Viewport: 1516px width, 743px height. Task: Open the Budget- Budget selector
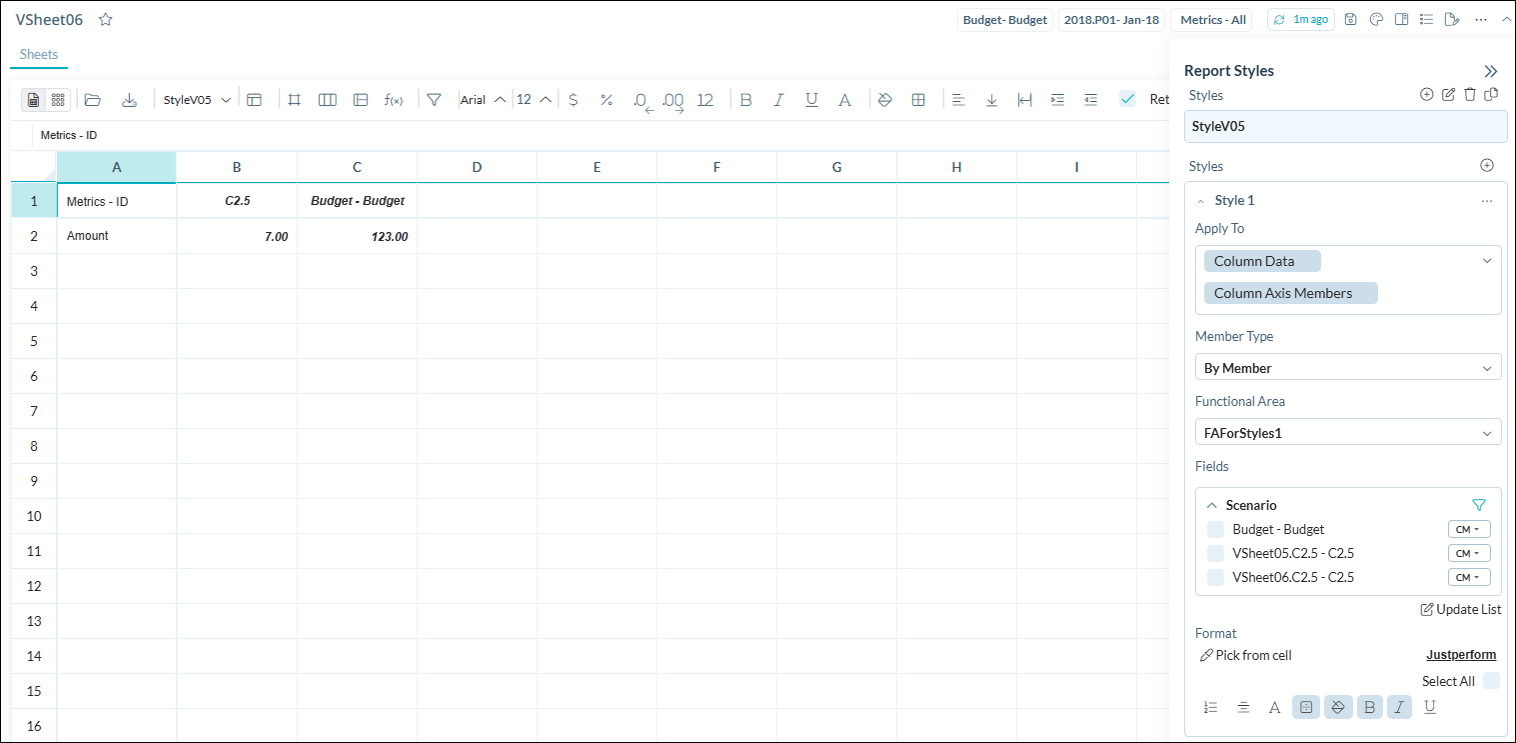[1004, 20]
